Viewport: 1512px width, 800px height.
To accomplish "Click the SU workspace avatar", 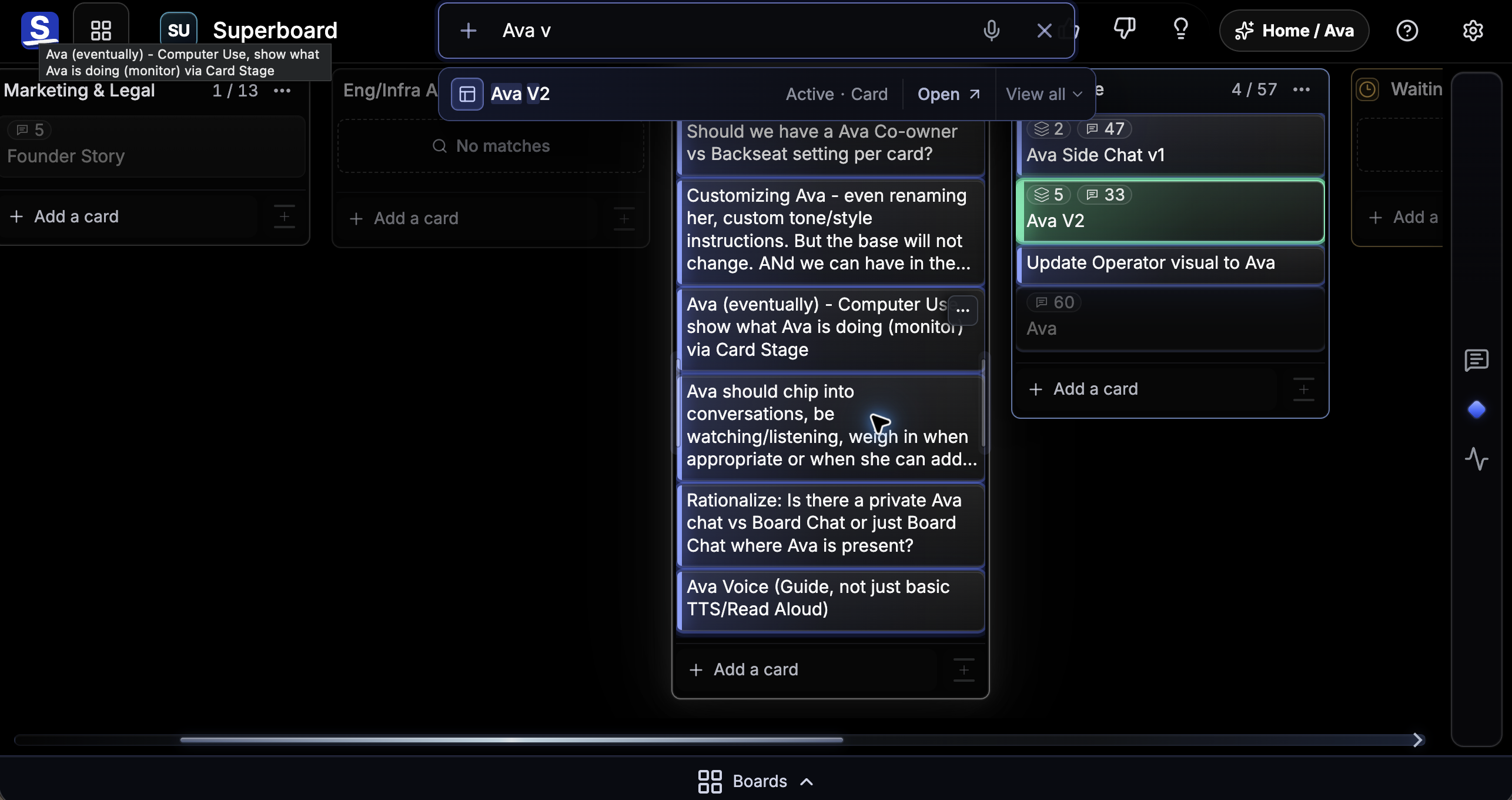I will tap(179, 31).
